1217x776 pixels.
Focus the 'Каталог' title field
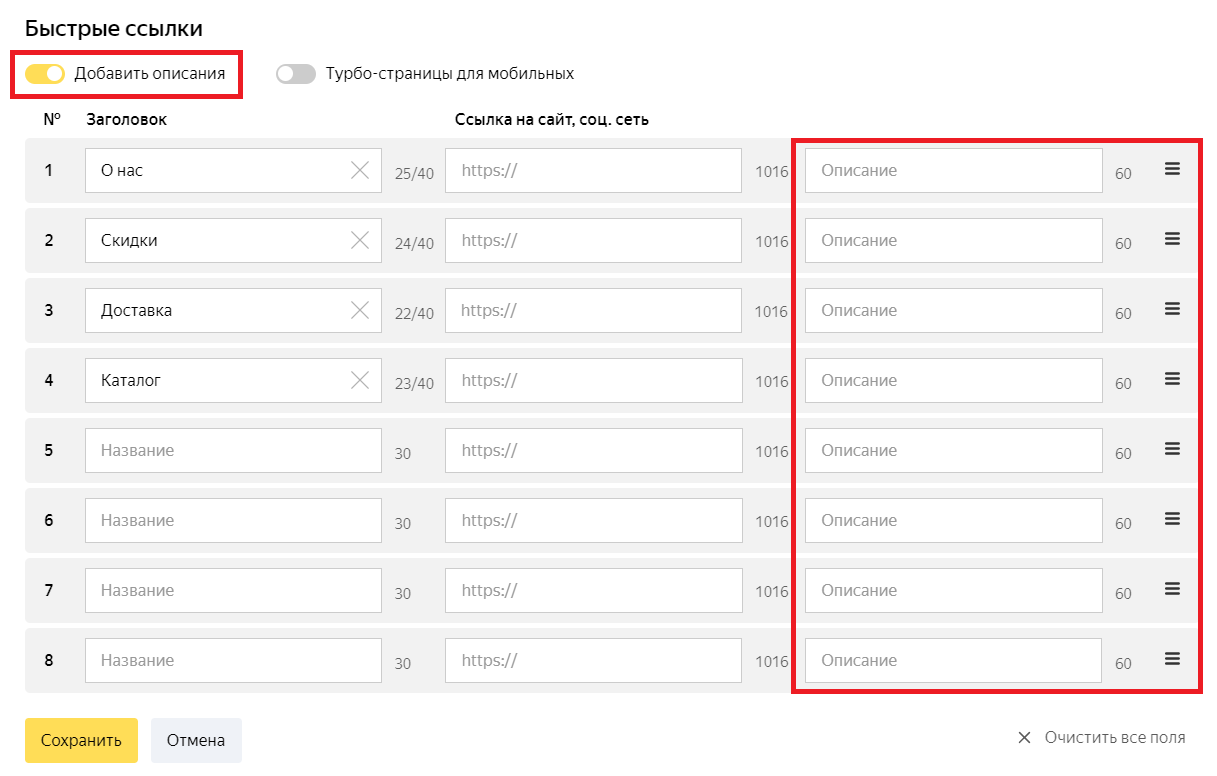[233, 380]
